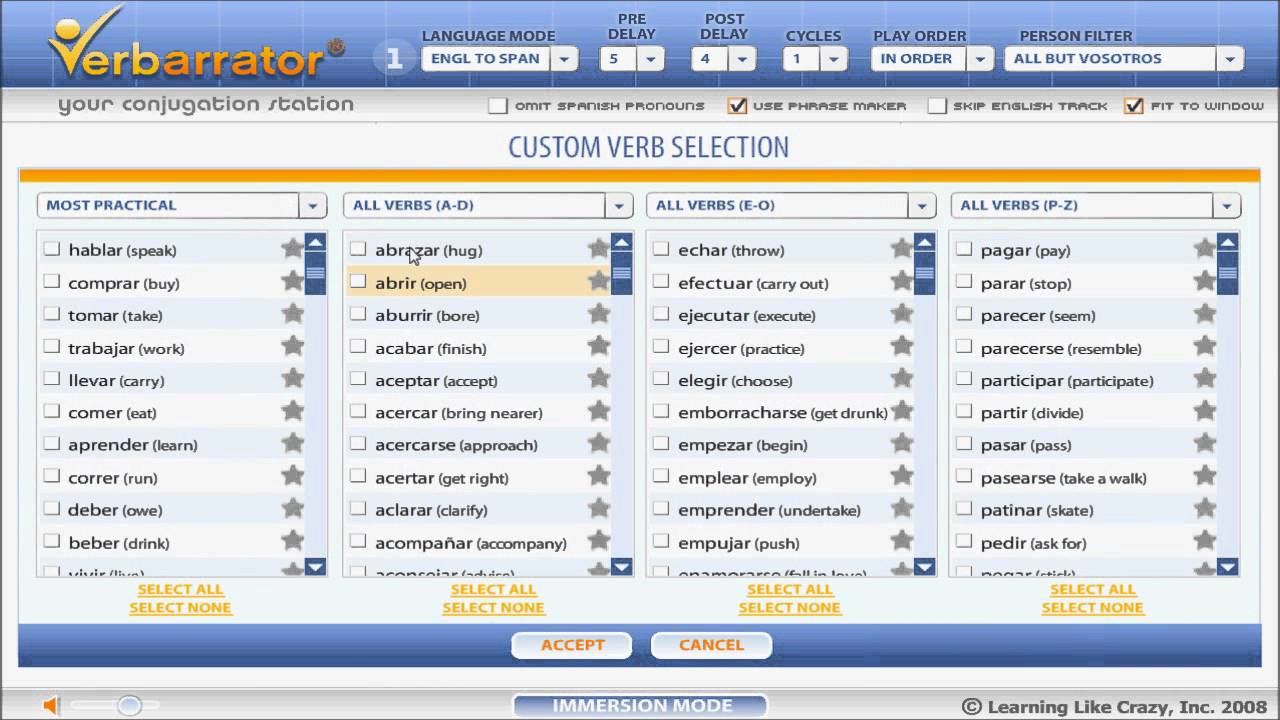Click the verb text 'deber (owe)'
This screenshot has height=720, width=1280.
(115, 510)
